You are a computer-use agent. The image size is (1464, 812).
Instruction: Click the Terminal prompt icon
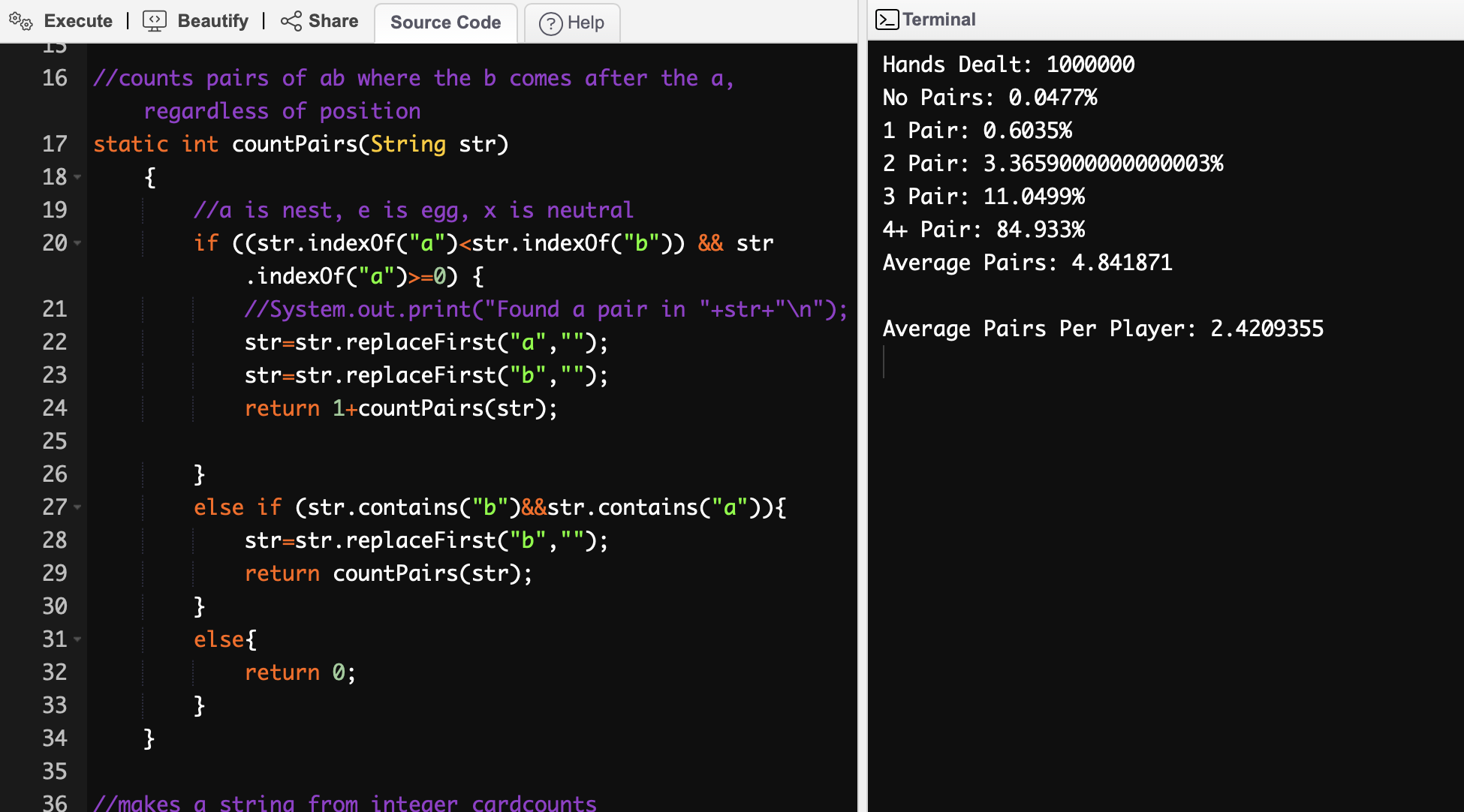pyautogui.click(x=887, y=20)
